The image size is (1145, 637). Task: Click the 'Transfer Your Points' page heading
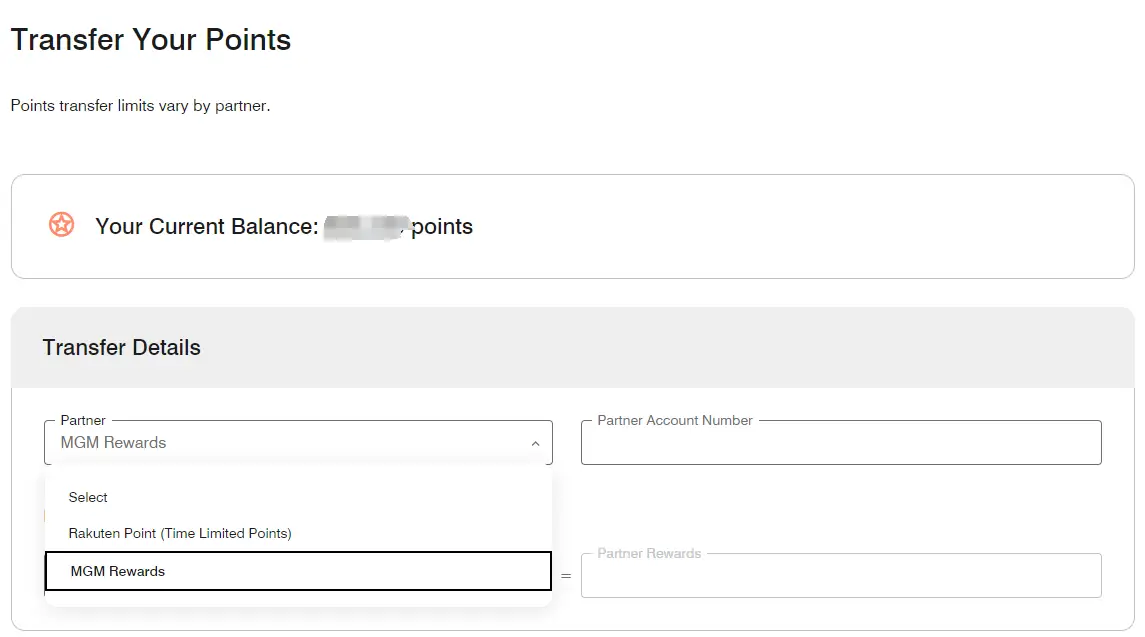click(151, 40)
